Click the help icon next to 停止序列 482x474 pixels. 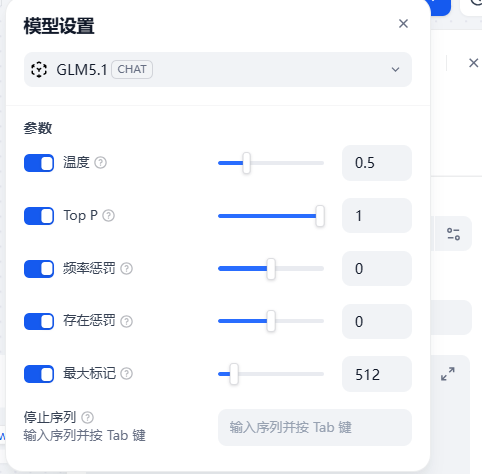[x=88, y=417]
